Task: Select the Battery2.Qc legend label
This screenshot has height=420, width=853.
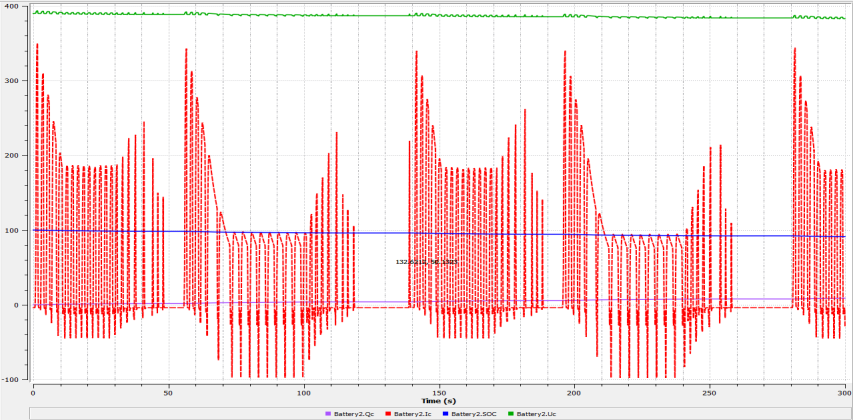Action: coord(353,413)
